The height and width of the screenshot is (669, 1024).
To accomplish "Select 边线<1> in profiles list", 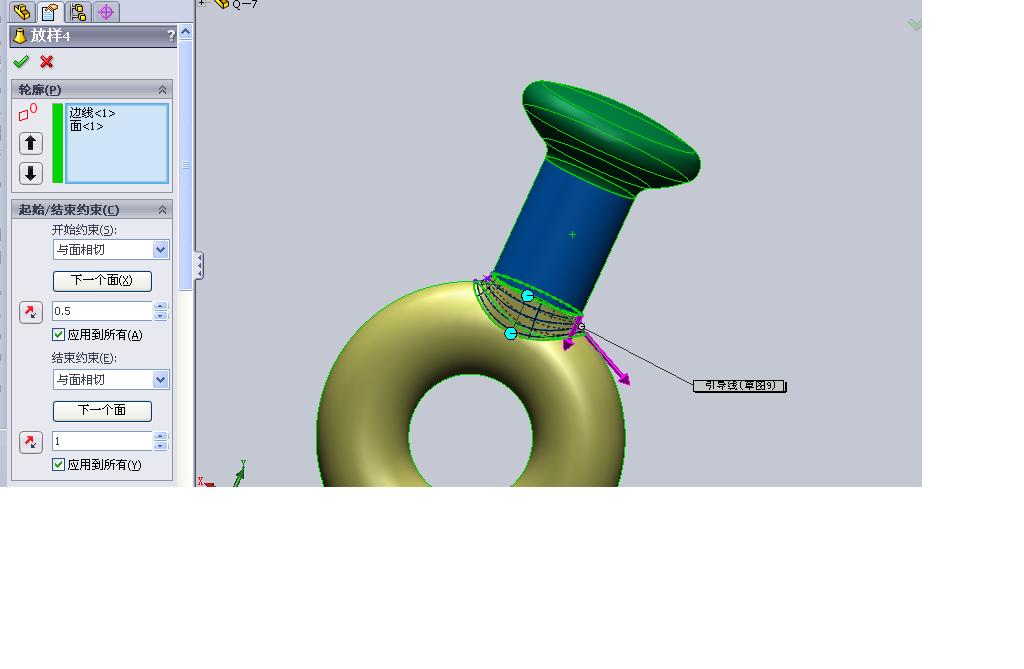I will click(x=92, y=113).
